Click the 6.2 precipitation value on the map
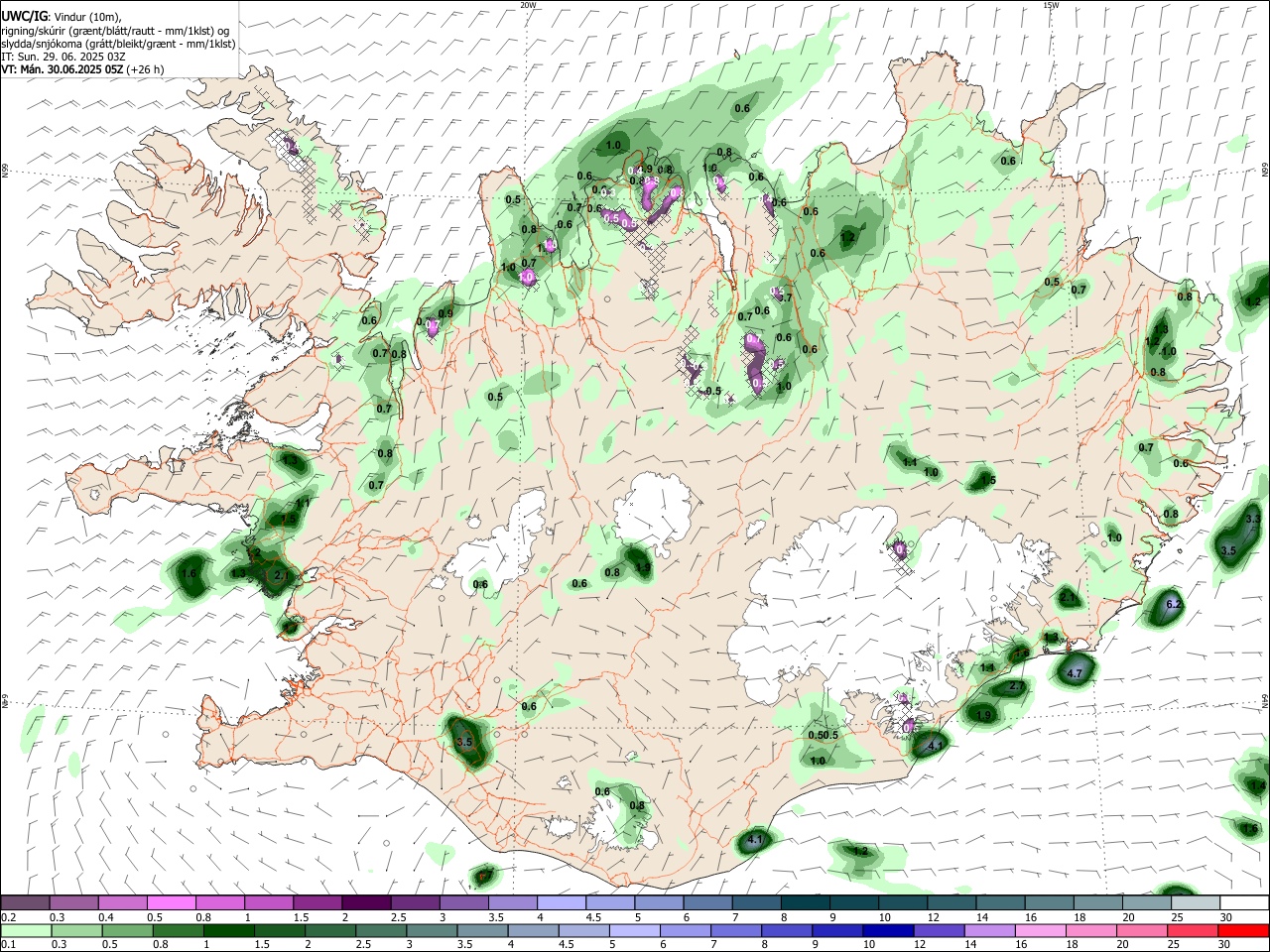This screenshot has height=952, width=1270. tap(1174, 604)
